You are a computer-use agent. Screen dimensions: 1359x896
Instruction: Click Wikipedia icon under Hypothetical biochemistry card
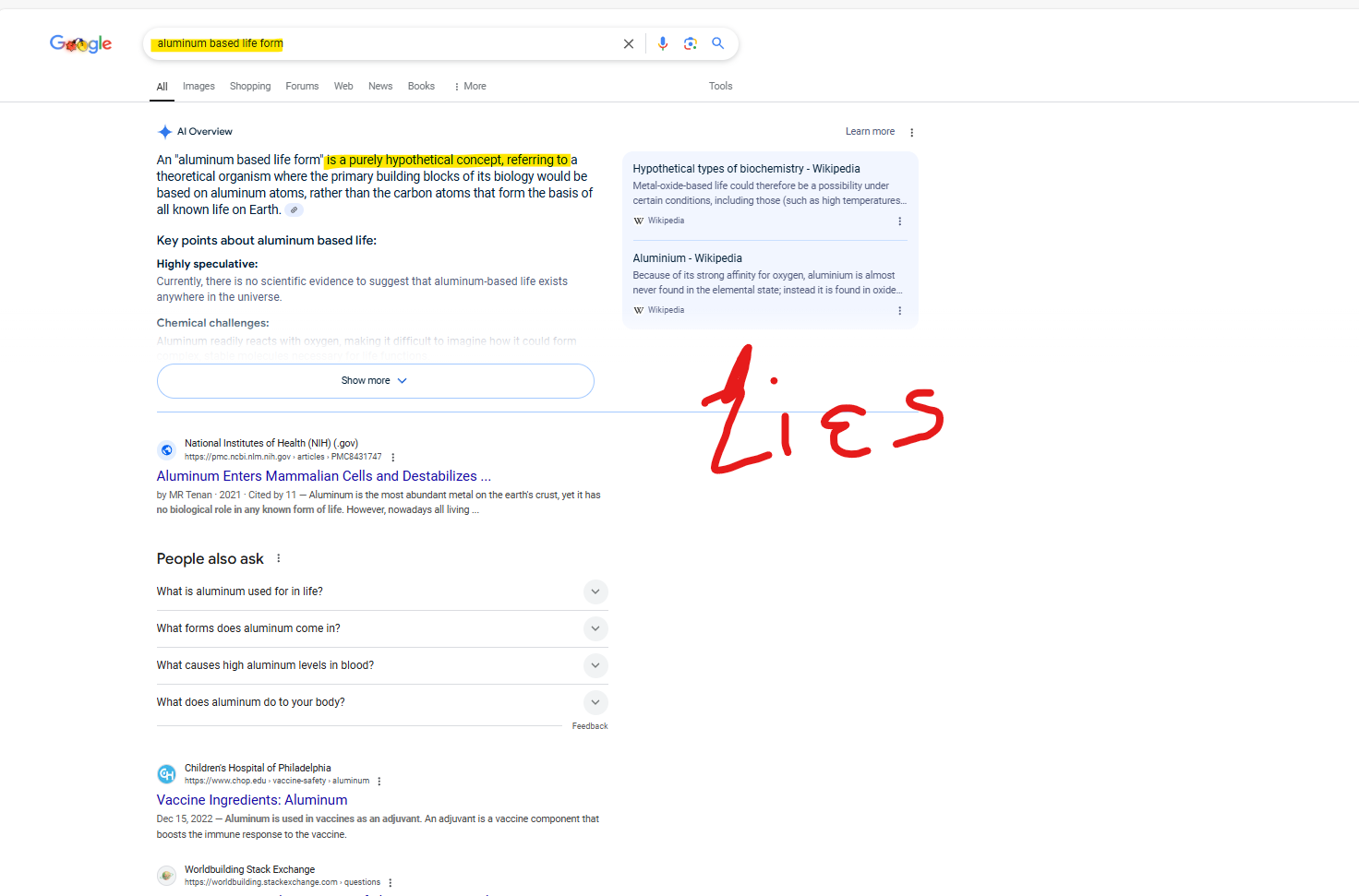tap(639, 221)
